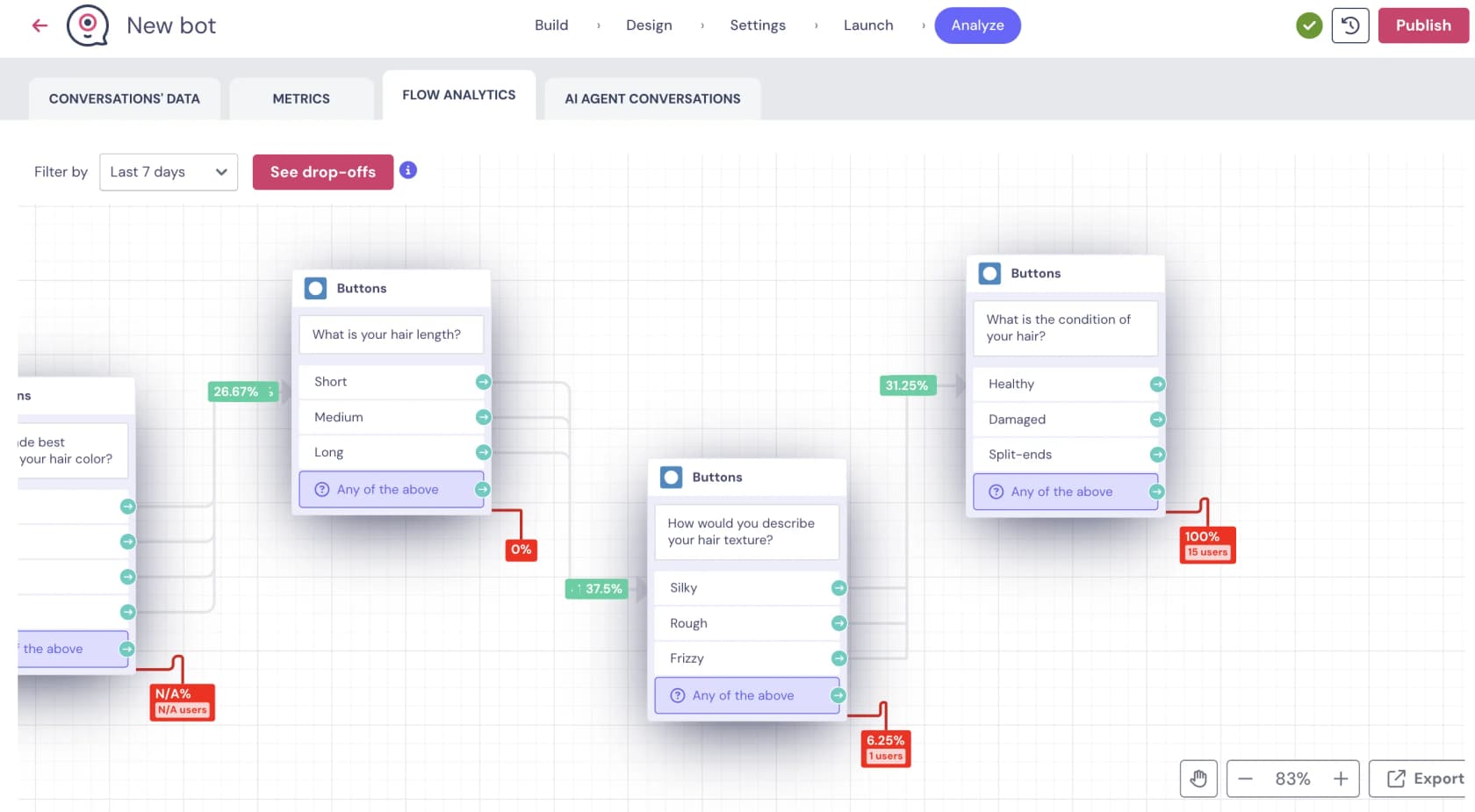Go to the Launch step
1475x812 pixels.
868,25
